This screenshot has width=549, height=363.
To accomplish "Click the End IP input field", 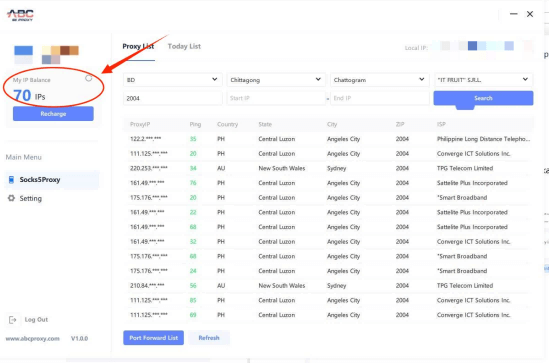I will pos(380,98).
